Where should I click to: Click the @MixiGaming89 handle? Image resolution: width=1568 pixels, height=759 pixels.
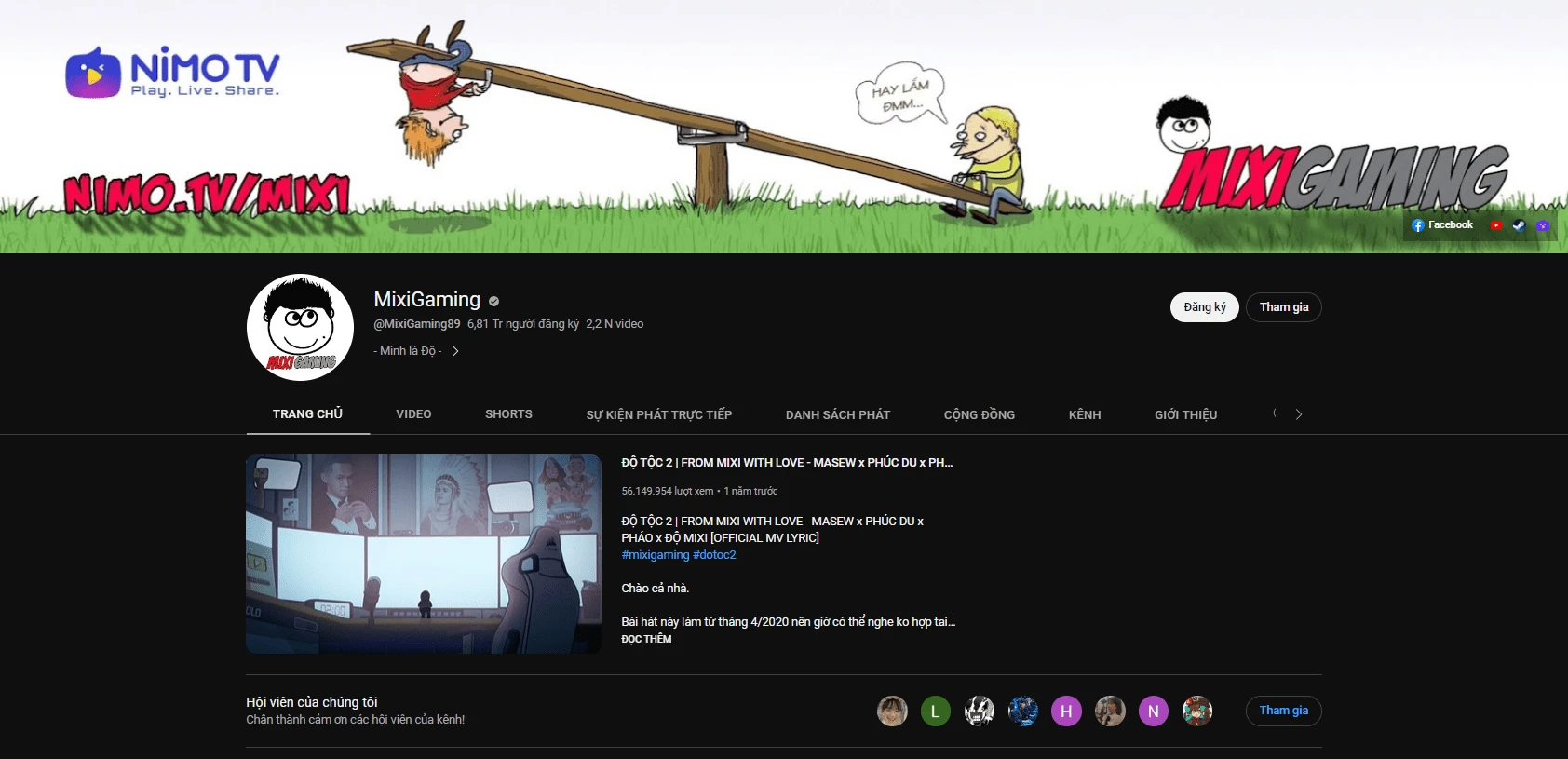(416, 324)
